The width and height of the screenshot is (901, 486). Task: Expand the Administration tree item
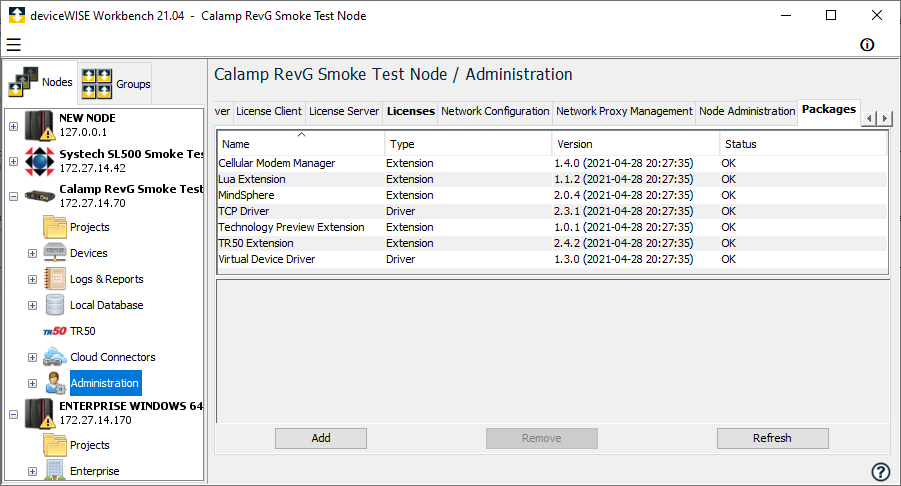[x=33, y=383]
